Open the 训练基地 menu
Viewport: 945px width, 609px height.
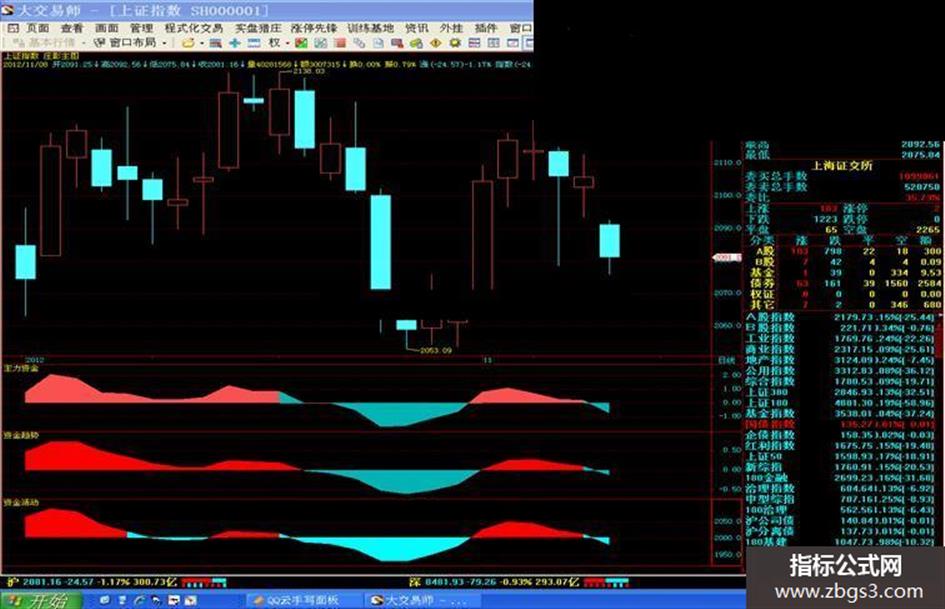(371, 28)
